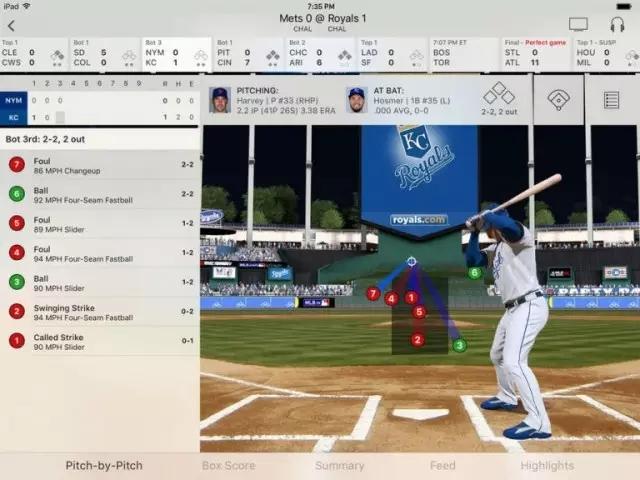Screen dimensions: 640x480
Task: Switch to the Box Score tab
Action: (228, 466)
